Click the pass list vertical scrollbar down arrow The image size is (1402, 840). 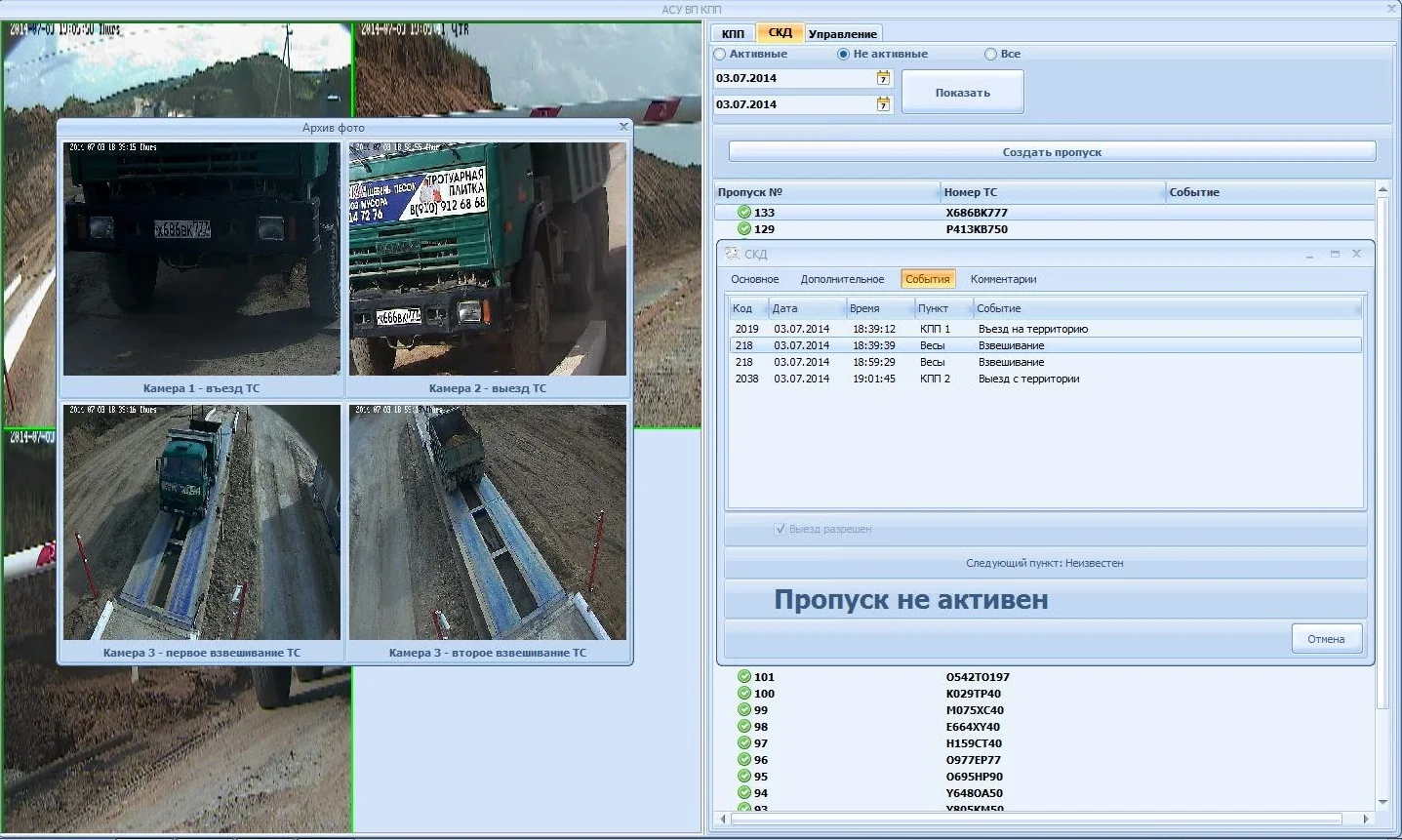click(1382, 803)
